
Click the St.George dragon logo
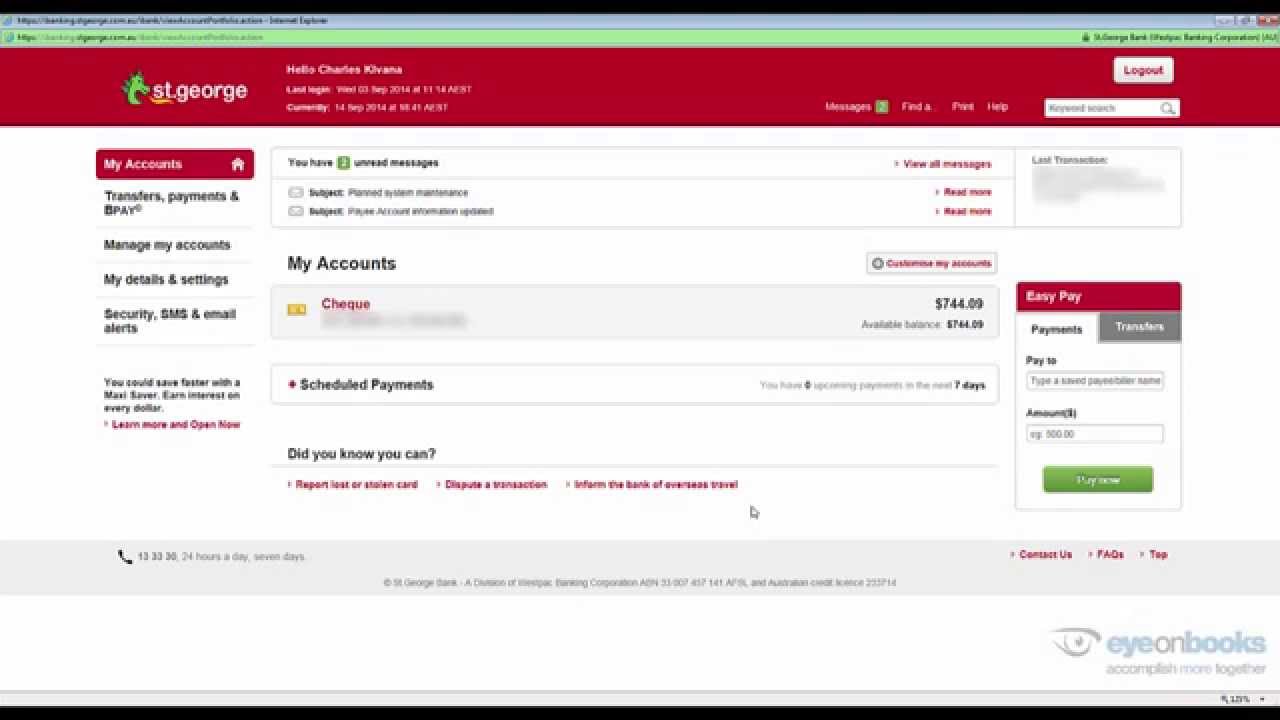(184, 89)
